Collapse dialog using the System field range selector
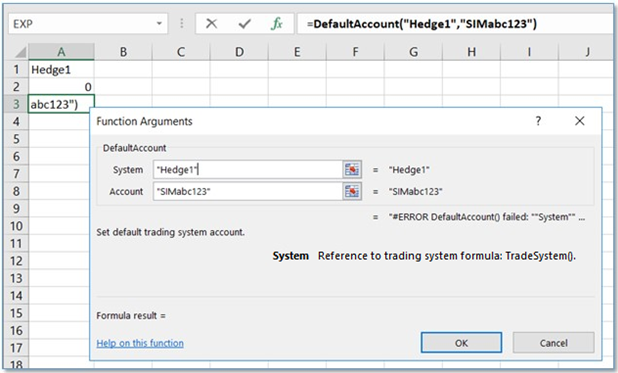The height and width of the screenshot is (373, 618). coord(352,170)
